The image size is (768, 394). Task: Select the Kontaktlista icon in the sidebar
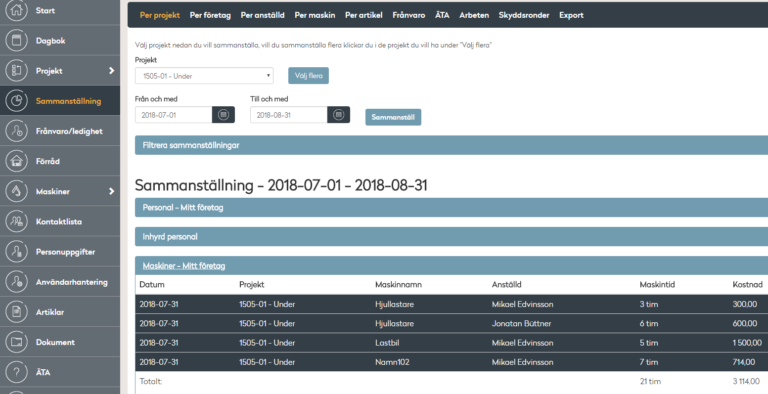coord(17,222)
